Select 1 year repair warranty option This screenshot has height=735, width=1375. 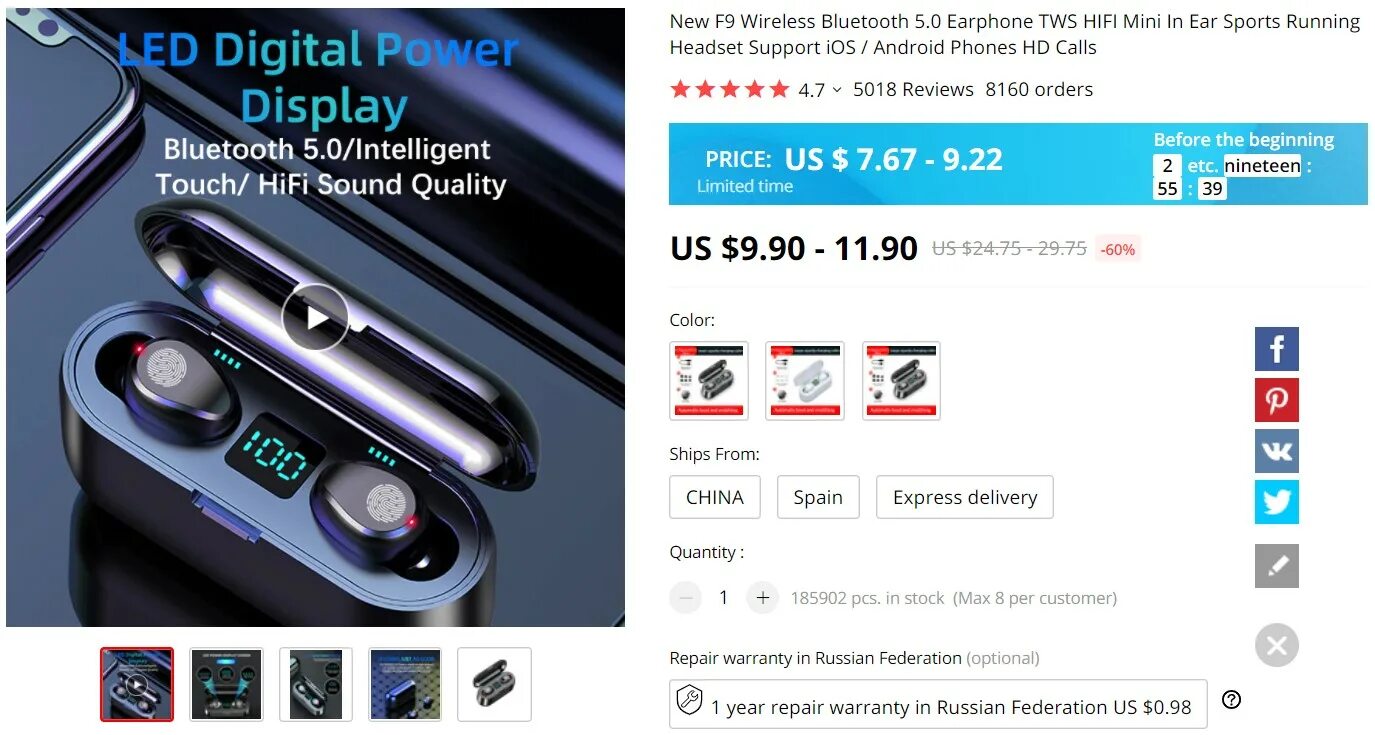click(x=938, y=704)
